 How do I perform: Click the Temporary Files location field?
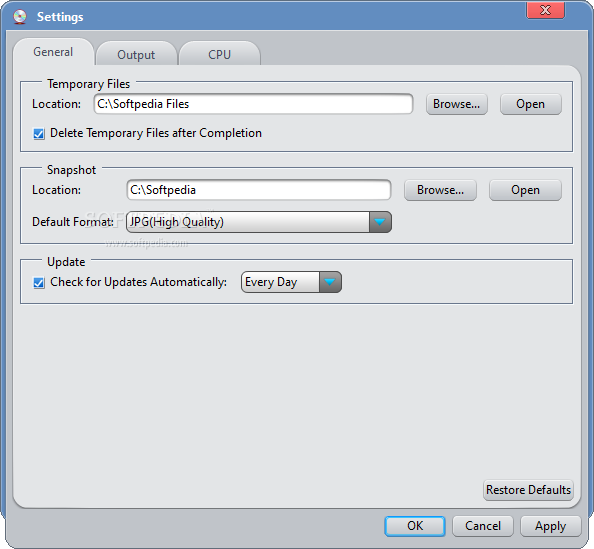pos(253,104)
